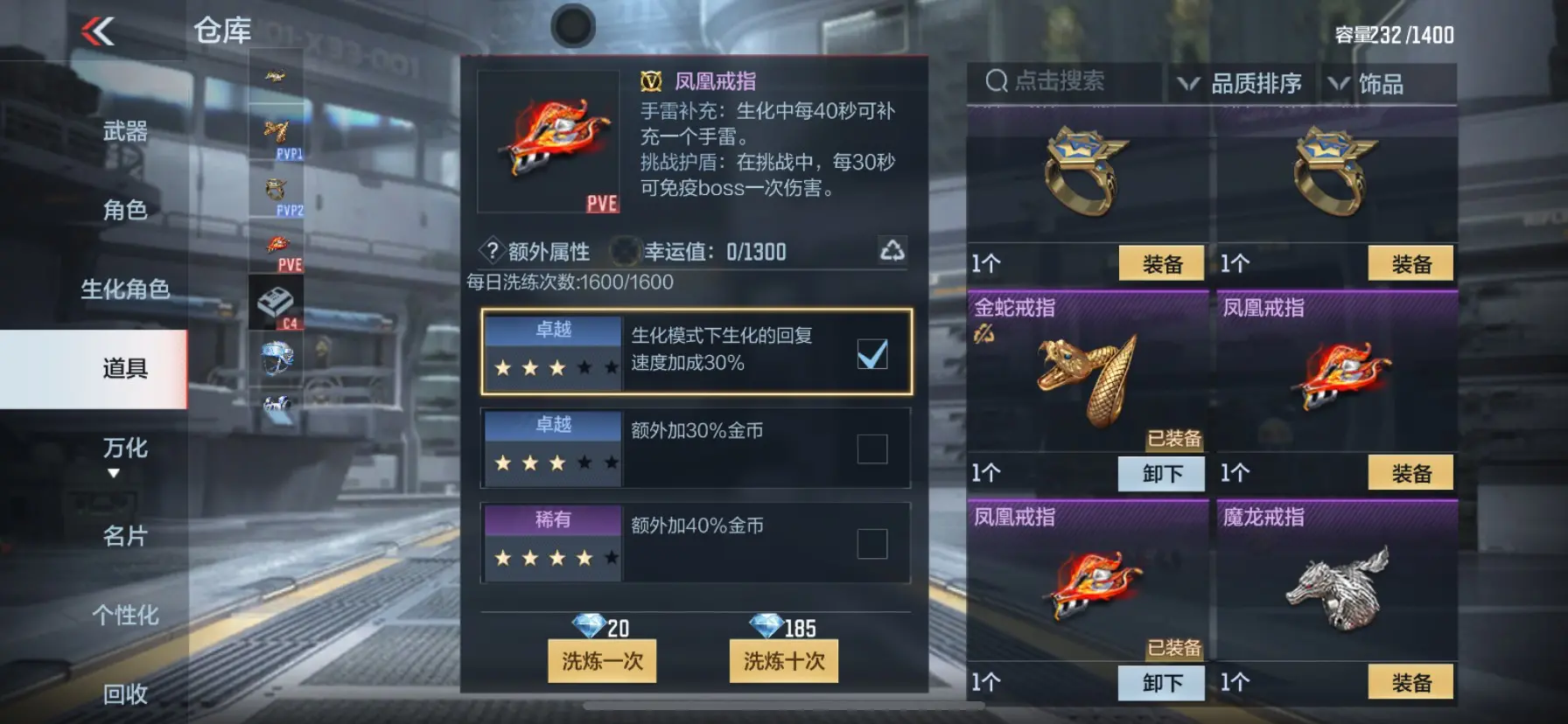Unequip the 金蛇戒指 with 卸下
The image size is (1568, 724).
pyautogui.click(x=1161, y=473)
